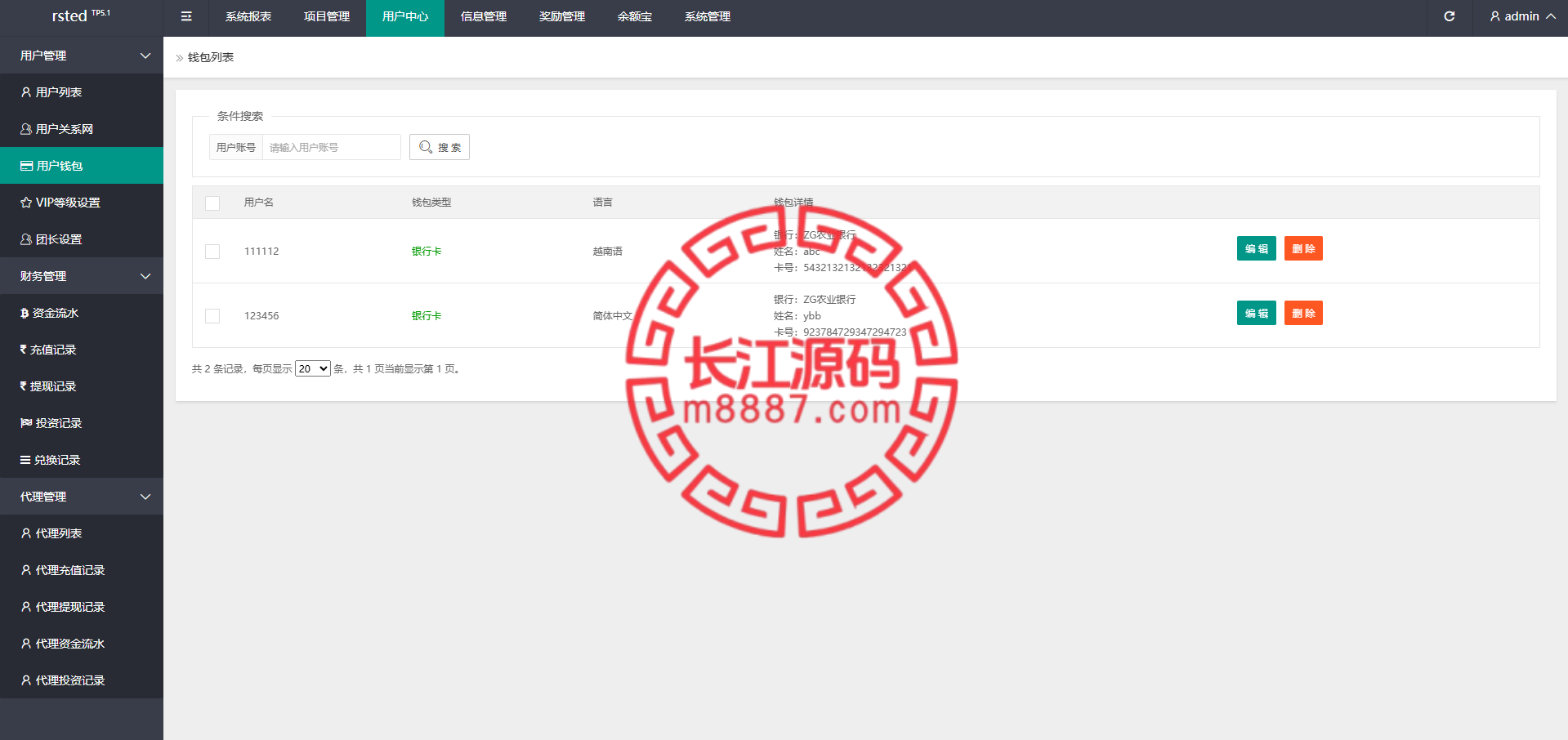Click the 银行卡 type in row 111112
1568x740 pixels.
click(x=427, y=252)
